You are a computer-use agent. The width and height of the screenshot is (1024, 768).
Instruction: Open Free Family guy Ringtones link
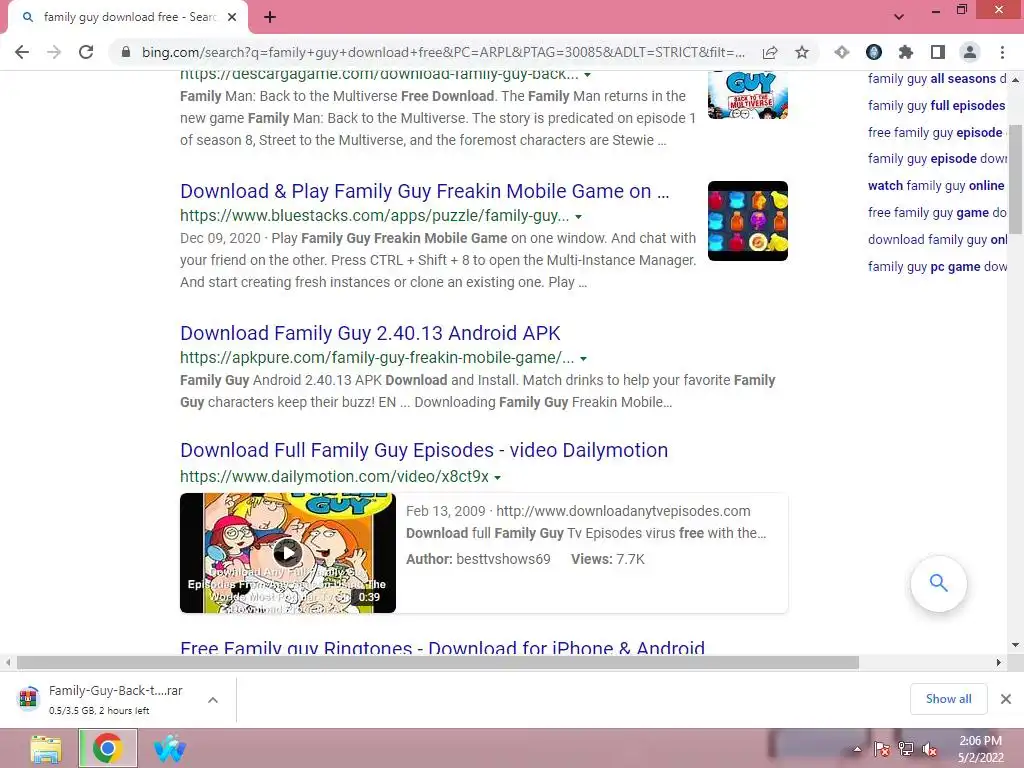point(442,647)
